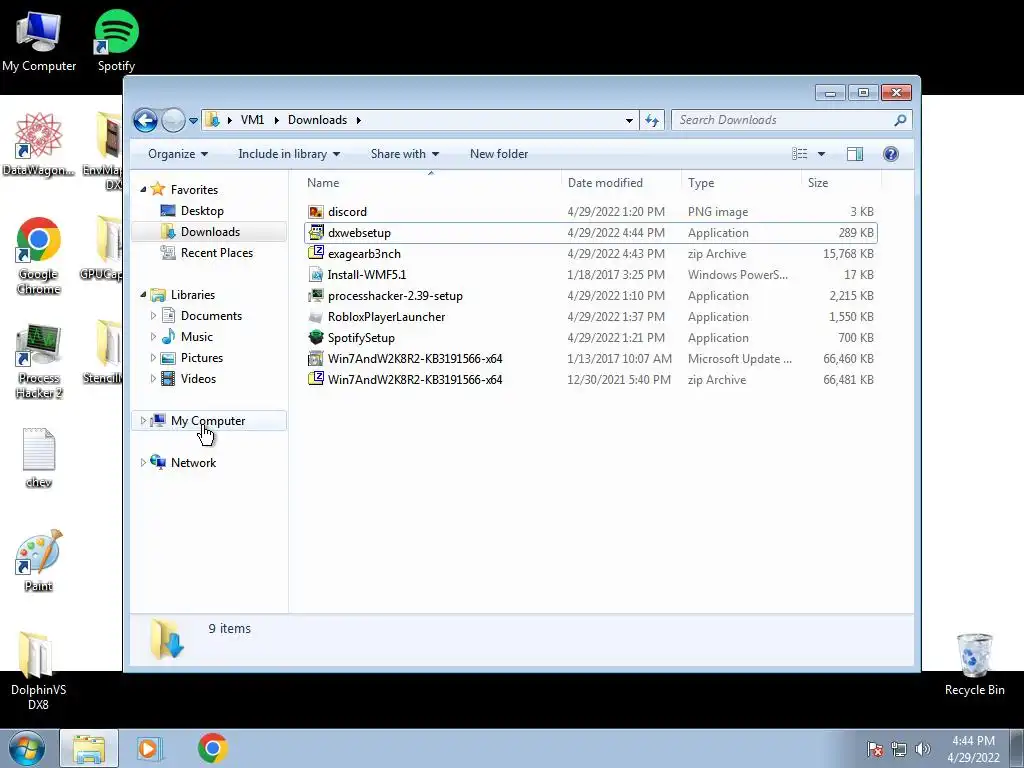Screen dimensions: 1024x768
Task: Open dropdown arrow after Downloads breadcrumb
Action: 359,120
